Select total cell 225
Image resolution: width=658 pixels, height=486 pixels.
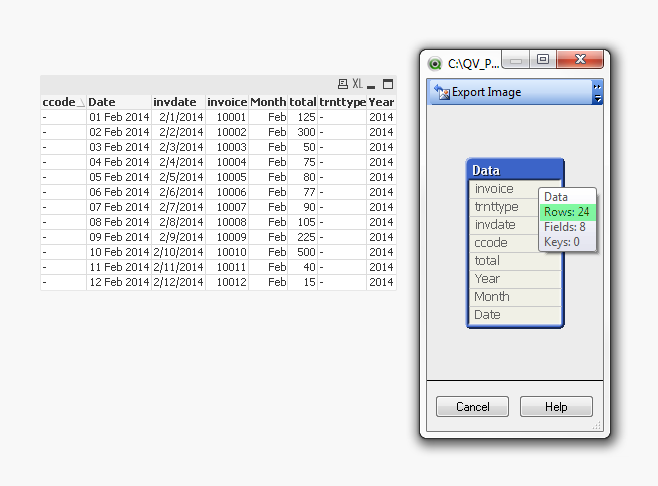point(303,237)
